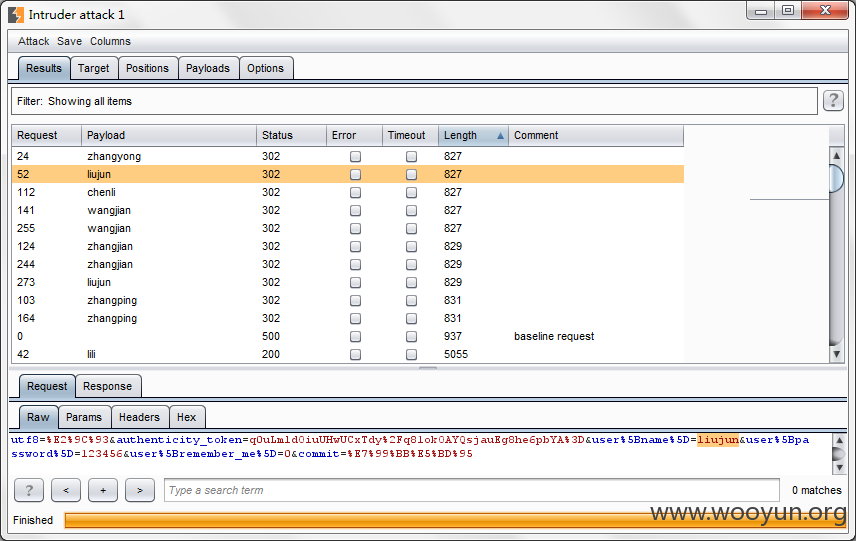Toggle Timeout checkbox for chenli row 112

412,193
